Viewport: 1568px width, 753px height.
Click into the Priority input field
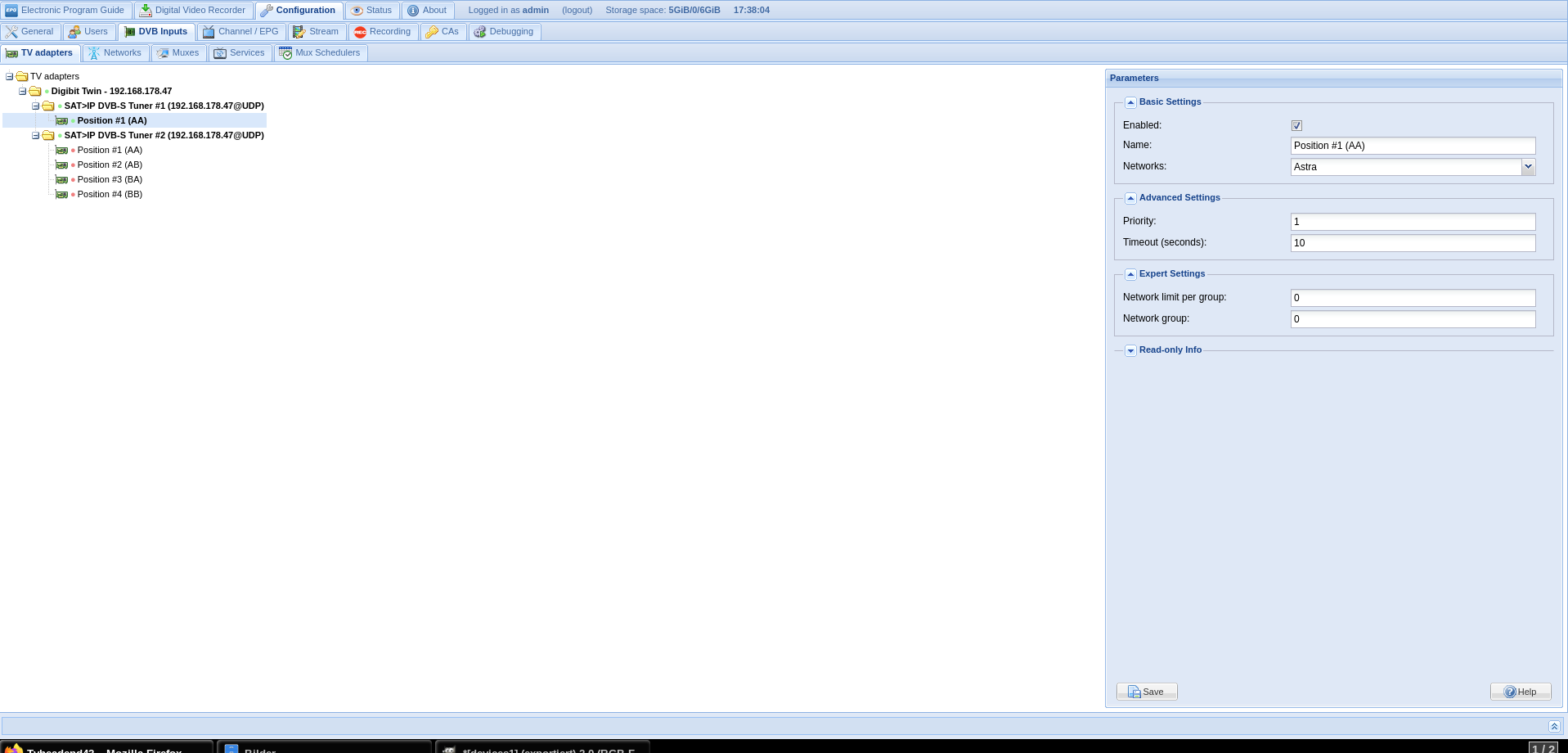(x=1413, y=222)
